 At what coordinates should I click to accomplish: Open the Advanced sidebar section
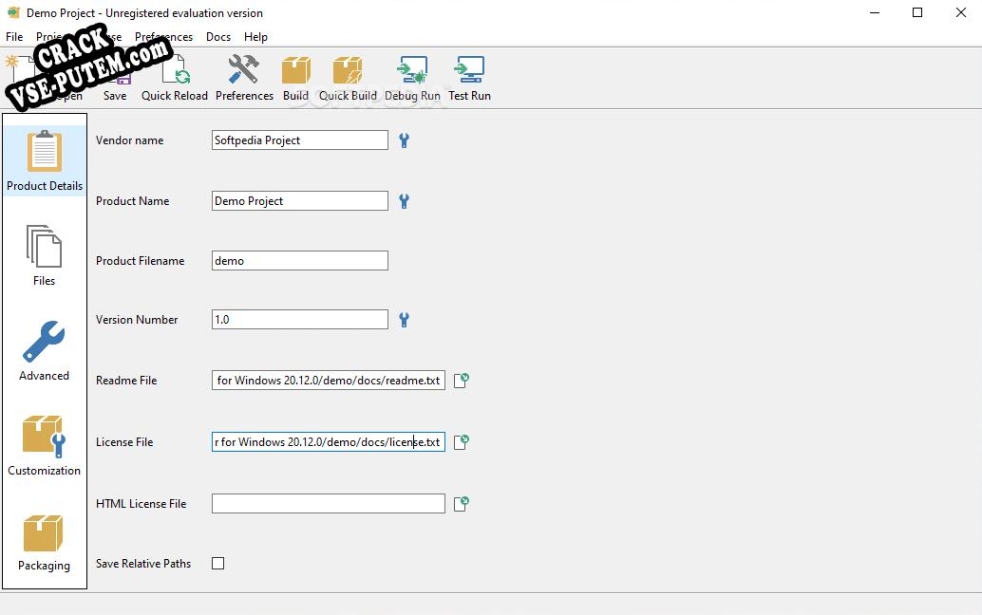click(x=44, y=351)
